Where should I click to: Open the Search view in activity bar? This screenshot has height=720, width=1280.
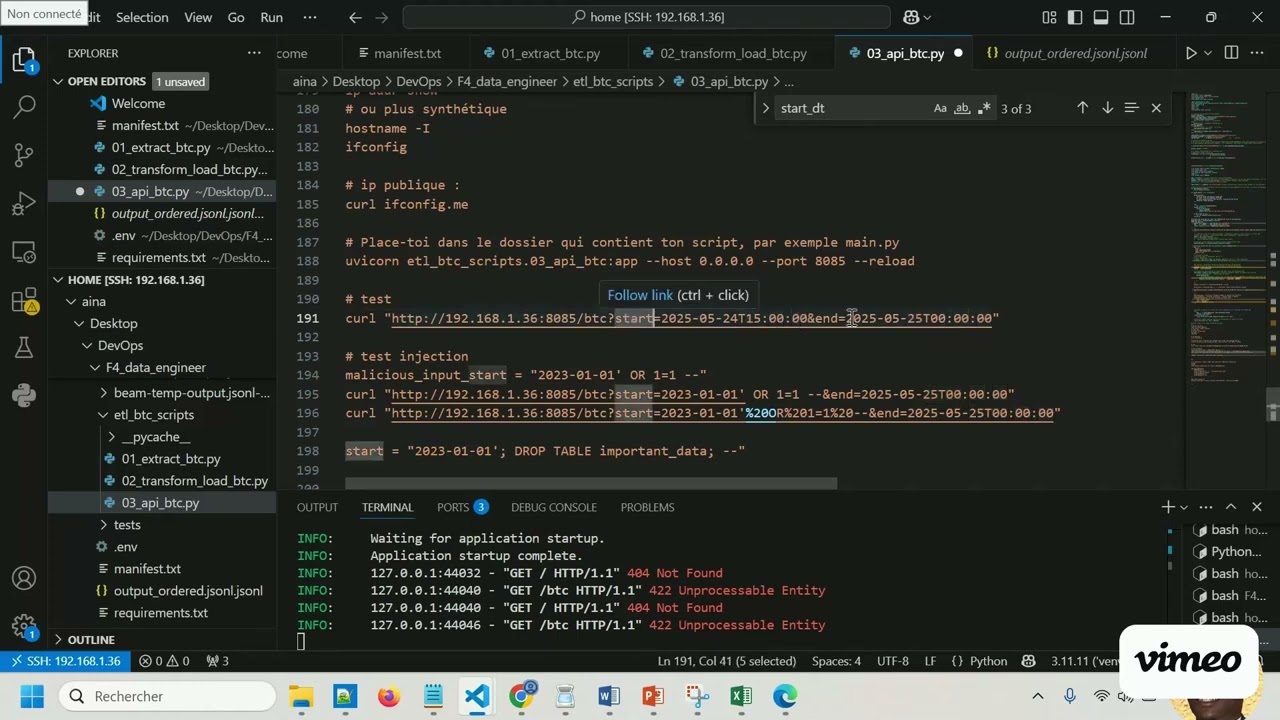point(24,106)
